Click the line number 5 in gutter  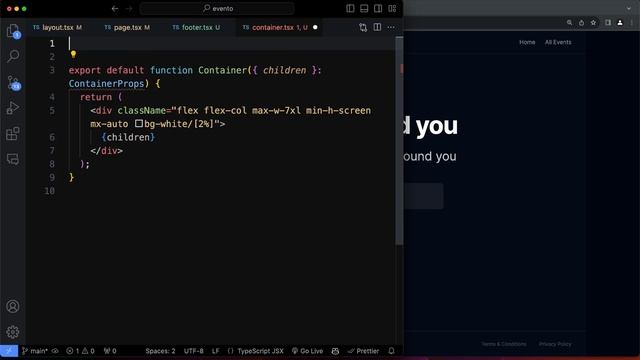(x=52, y=111)
